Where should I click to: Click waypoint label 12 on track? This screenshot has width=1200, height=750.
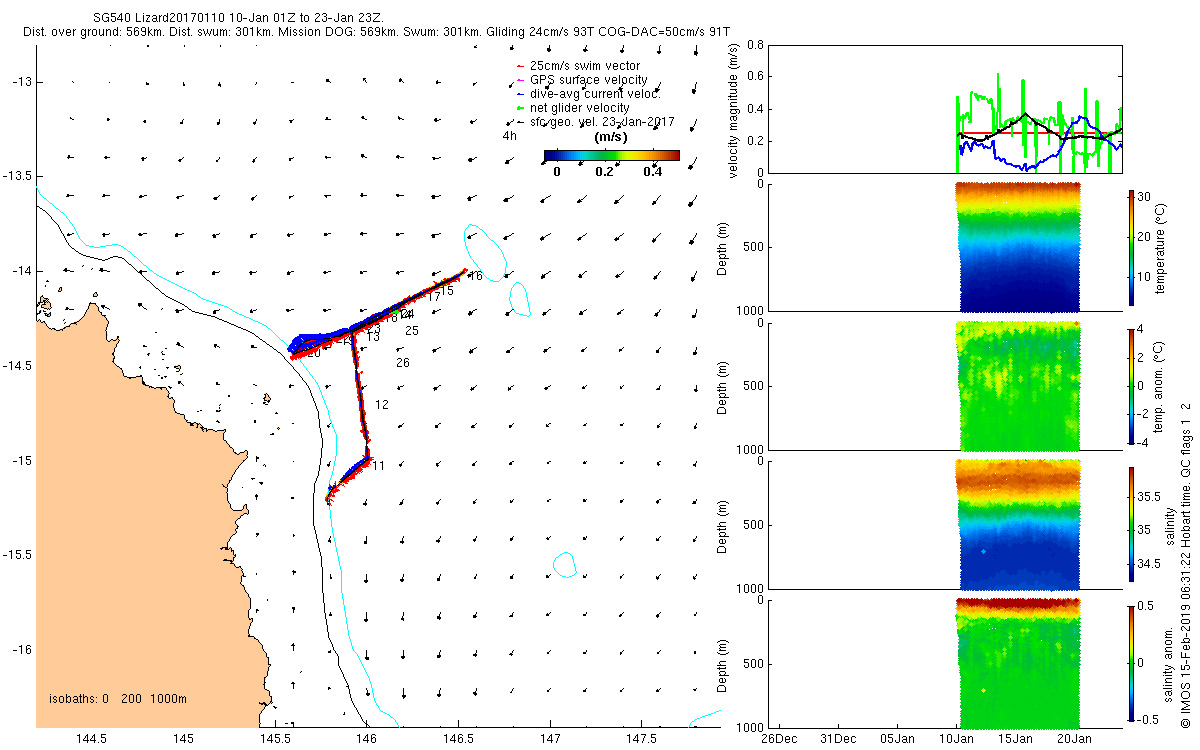[x=381, y=405]
